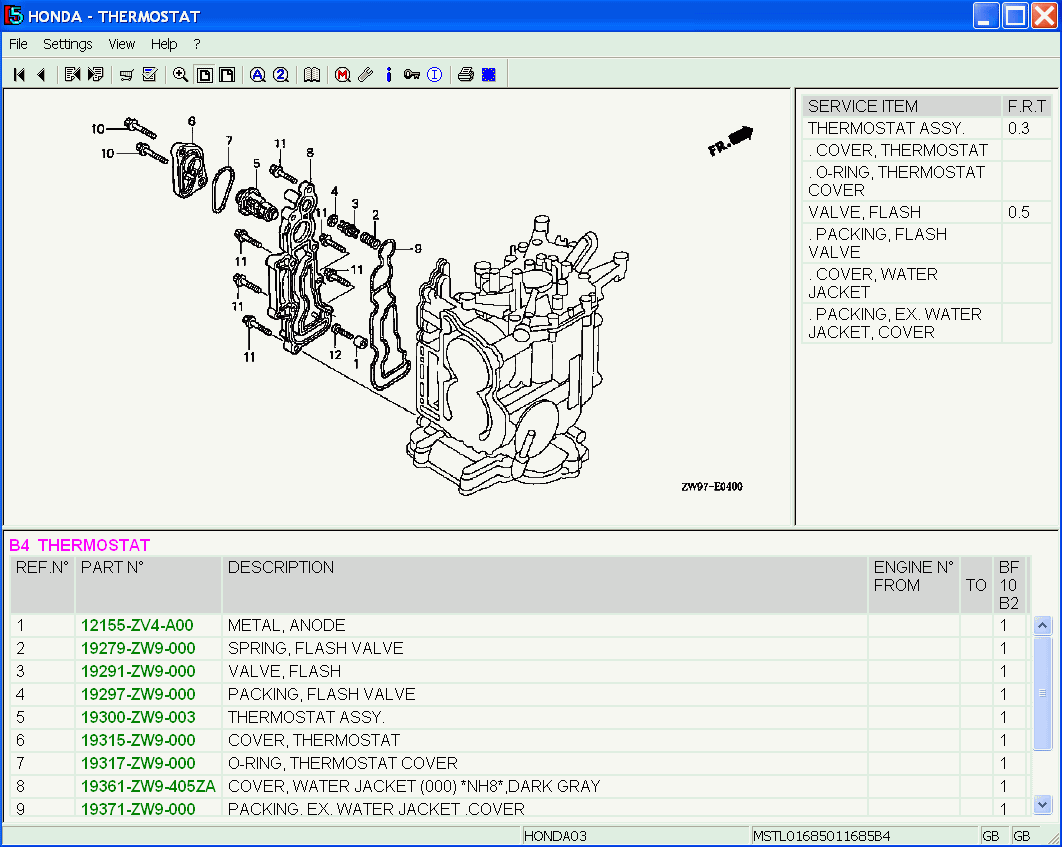Click the next list page icon
The height and width of the screenshot is (847, 1062).
coord(95,74)
